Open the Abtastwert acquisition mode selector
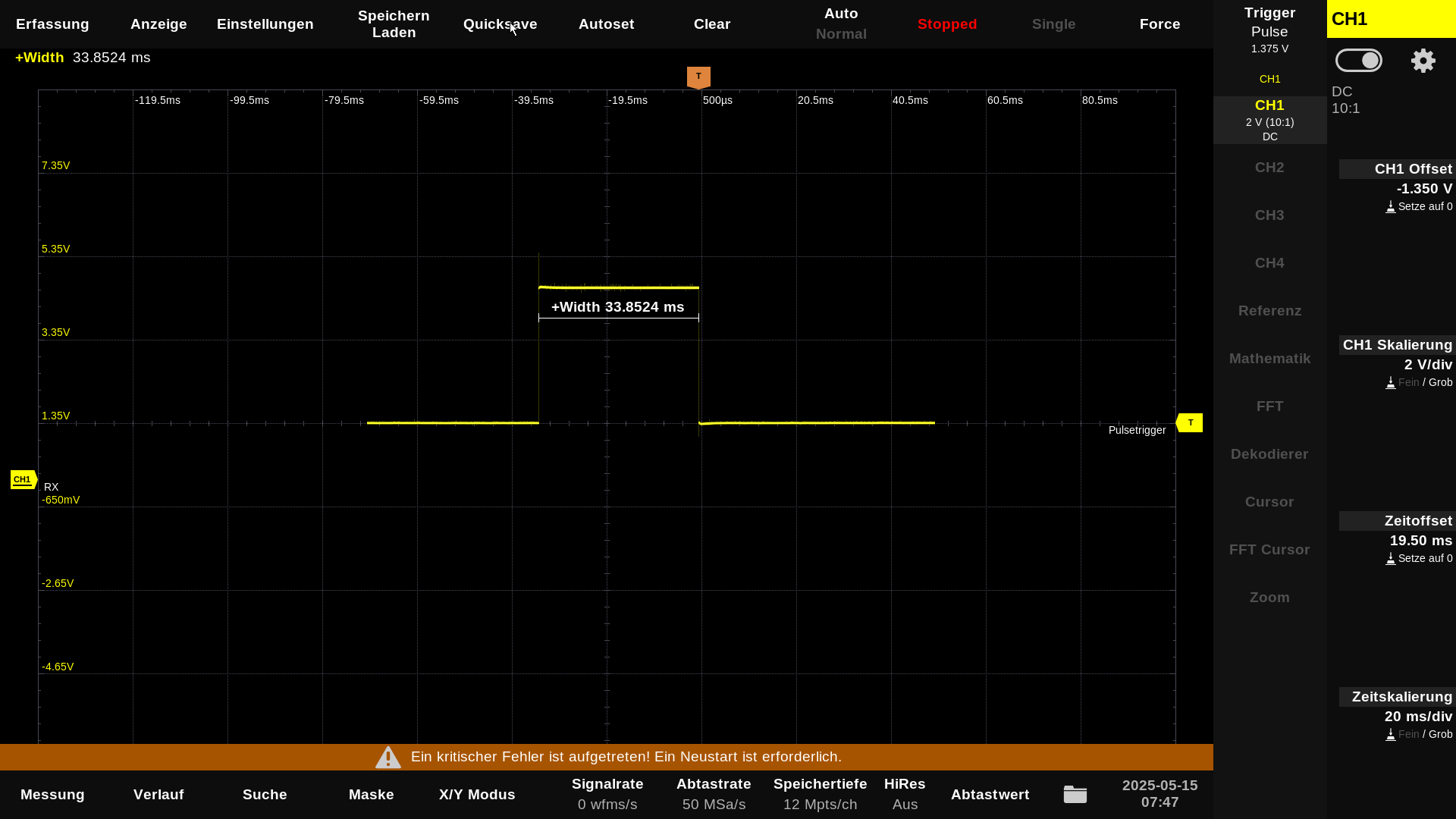 990,794
